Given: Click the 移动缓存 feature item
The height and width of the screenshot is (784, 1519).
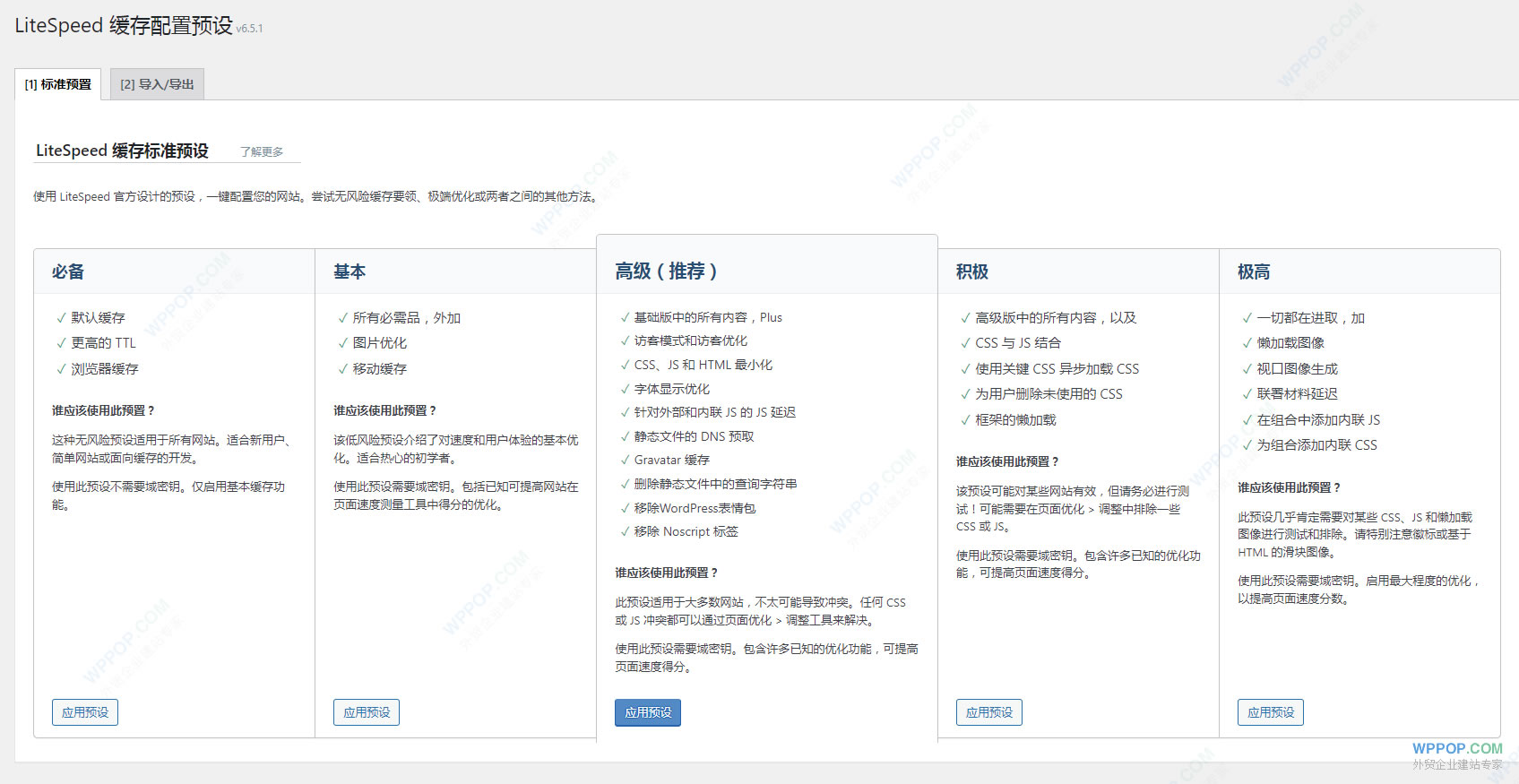Looking at the screenshot, I should pyautogui.click(x=379, y=369).
